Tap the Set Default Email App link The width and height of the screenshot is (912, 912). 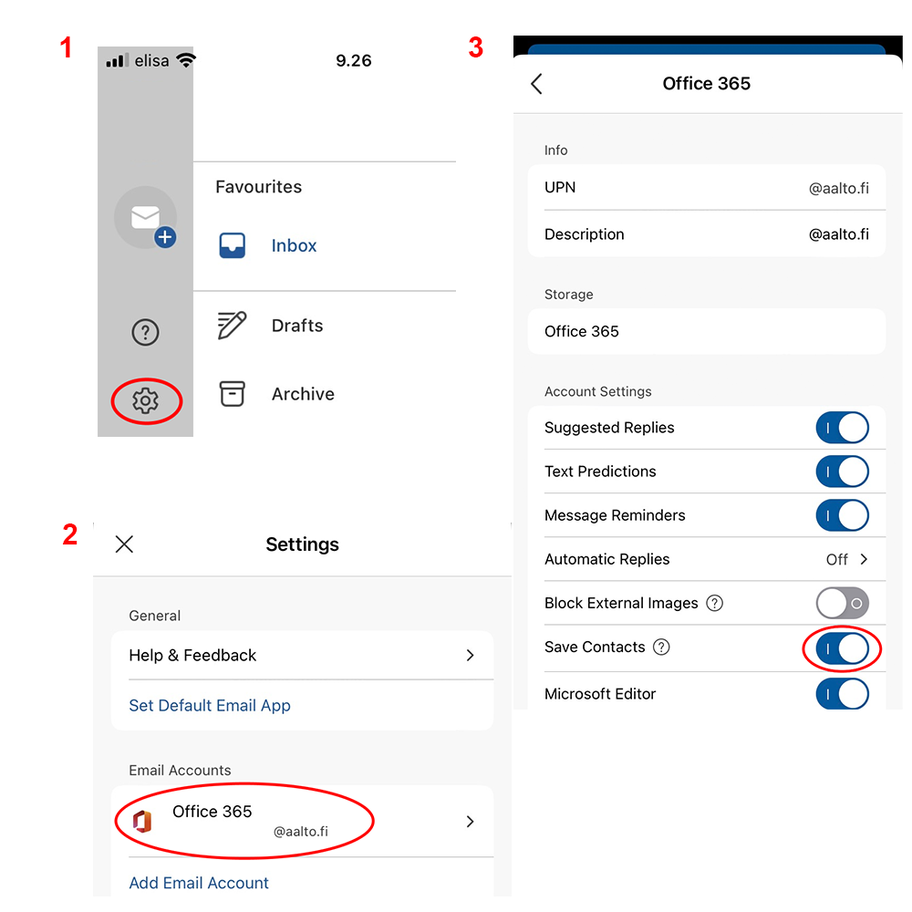pyautogui.click(x=210, y=705)
